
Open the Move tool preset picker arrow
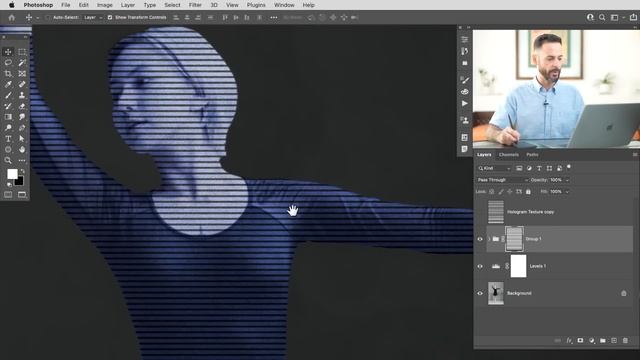[x=38, y=18]
